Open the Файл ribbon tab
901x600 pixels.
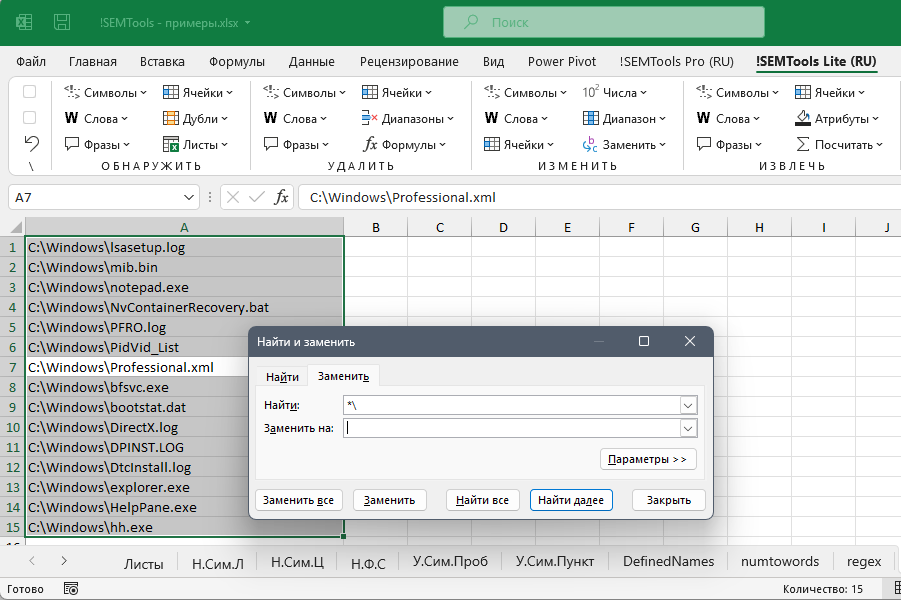click(x=31, y=61)
